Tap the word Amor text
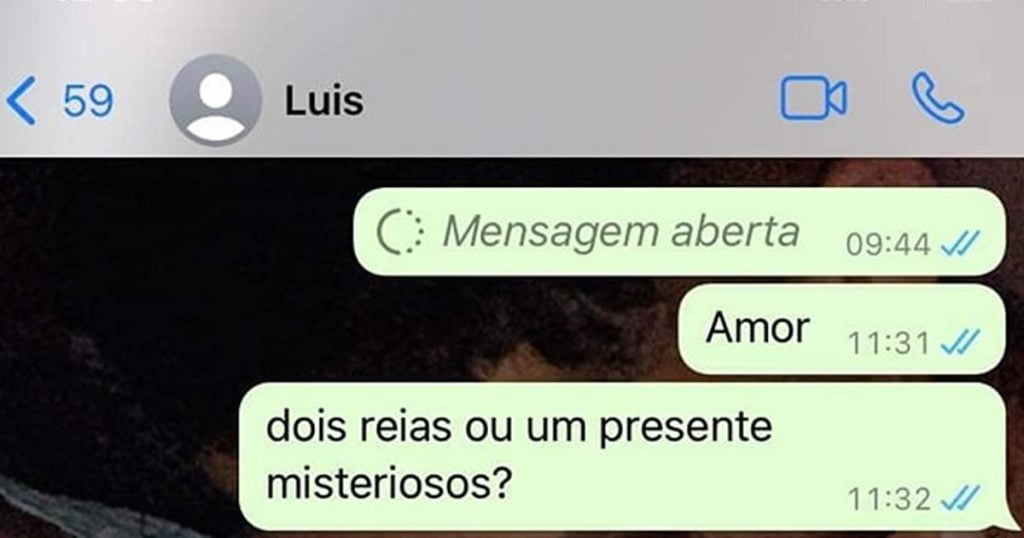This screenshot has width=1024, height=538. 758,328
